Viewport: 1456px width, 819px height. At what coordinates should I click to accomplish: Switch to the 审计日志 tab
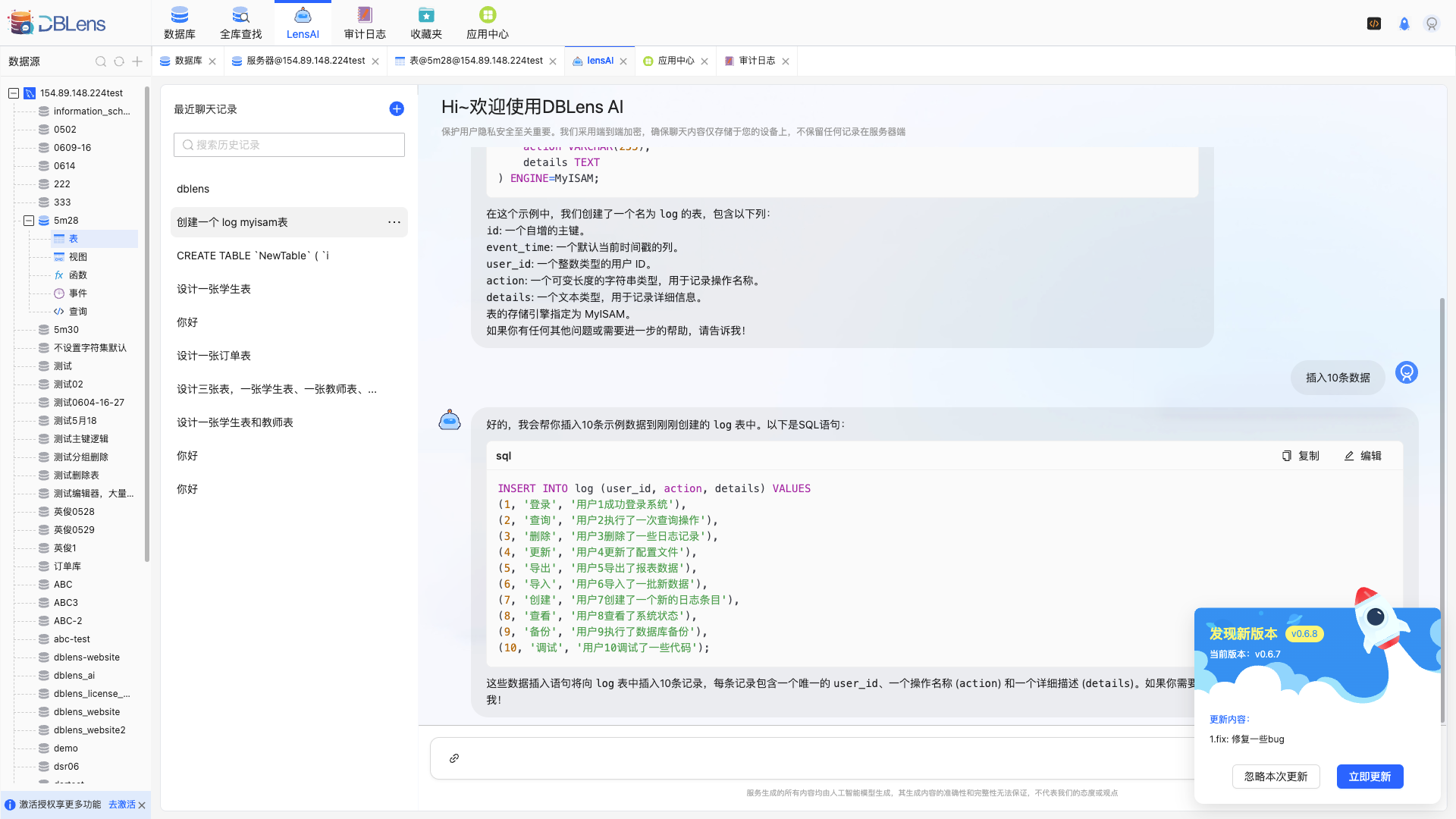(x=756, y=61)
